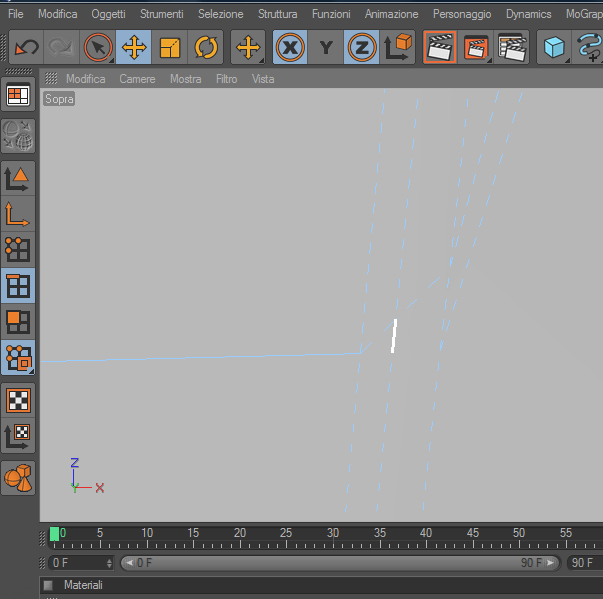Open the Struttura menu

click(x=278, y=14)
